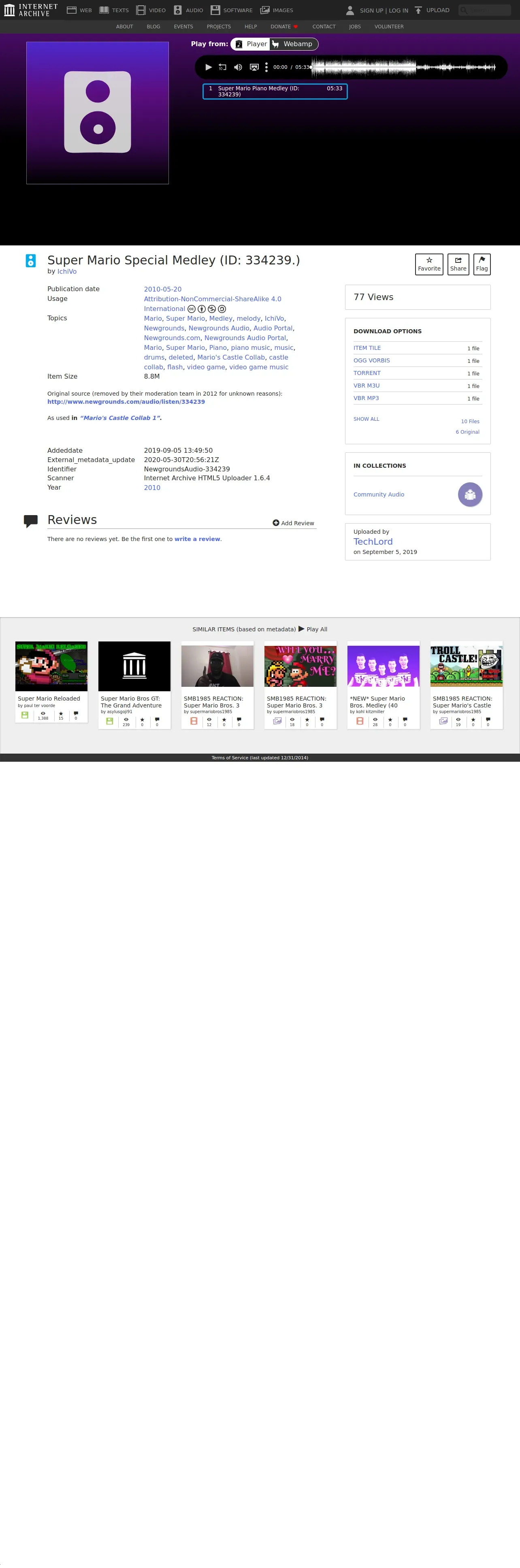Open the About menu item
The image size is (520, 1568).
pyautogui.click(x=124, y=27)
